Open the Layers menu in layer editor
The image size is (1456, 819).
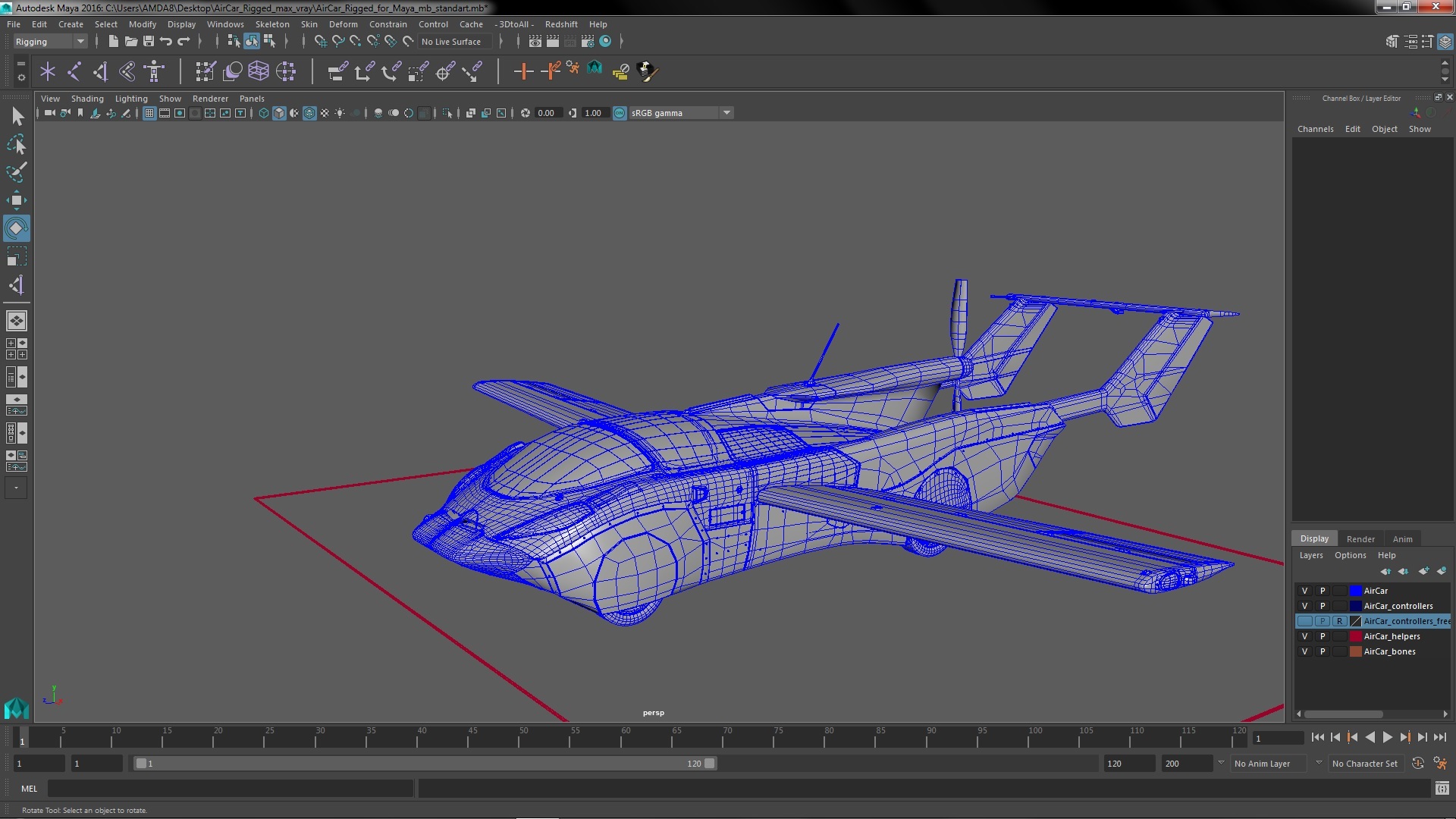click(1310, 555)
